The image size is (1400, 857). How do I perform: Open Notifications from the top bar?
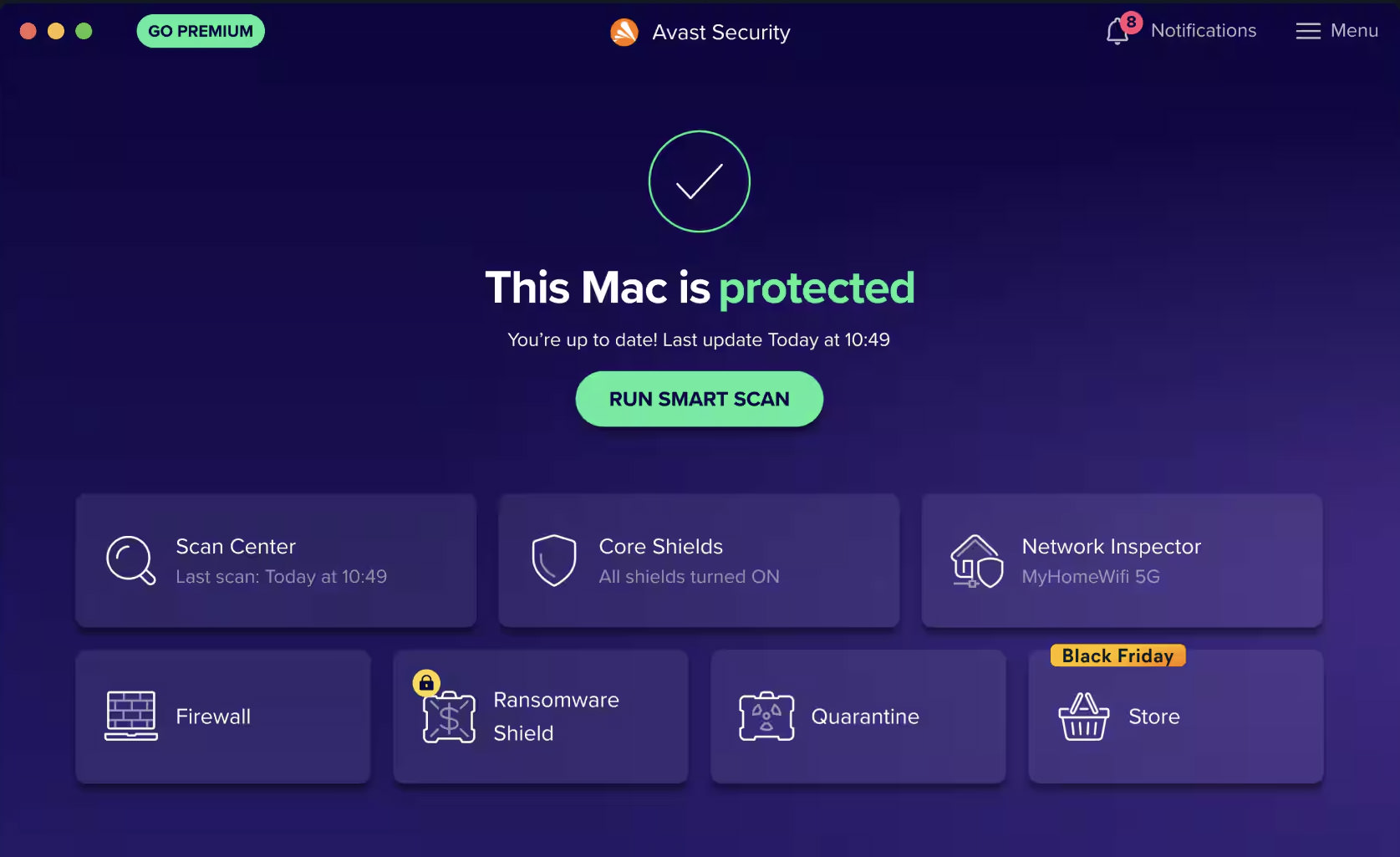click(x=1180, y=31)
